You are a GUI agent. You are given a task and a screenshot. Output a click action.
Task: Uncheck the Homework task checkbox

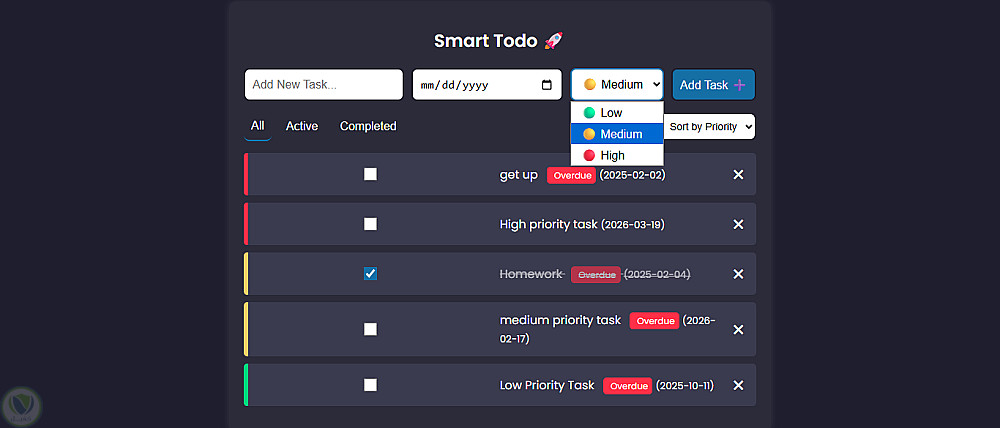pos(370,273)
